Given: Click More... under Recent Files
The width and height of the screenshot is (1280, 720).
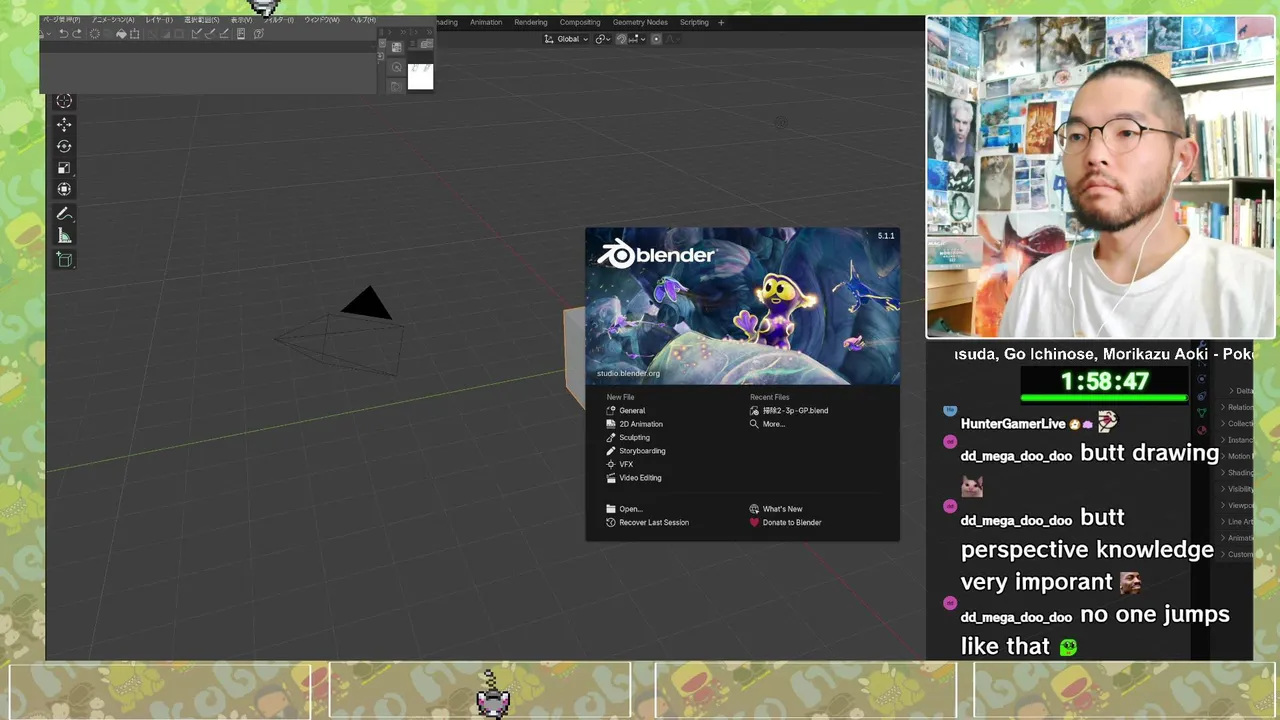Looking at the screenshot, I should [774, 424].
